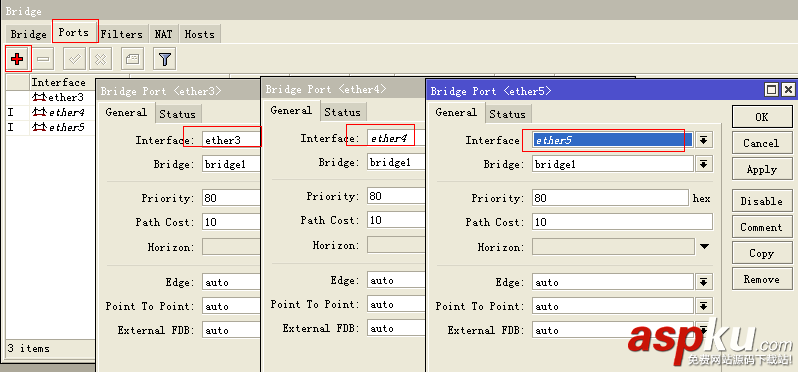Click the bridge1 Bridge field in ether5 window

613,164
